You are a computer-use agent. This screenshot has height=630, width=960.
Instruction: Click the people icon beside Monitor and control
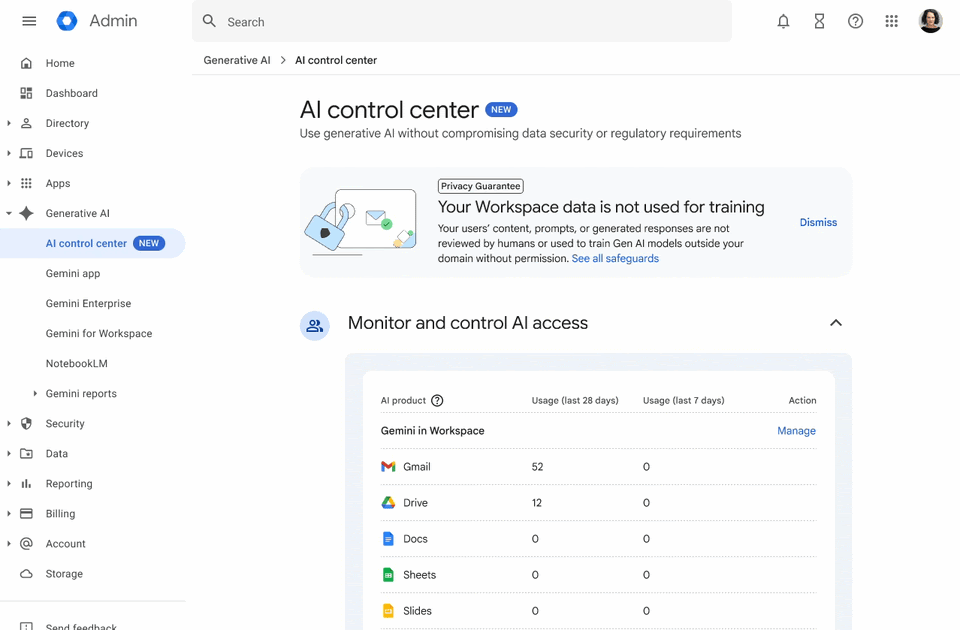click(315, 325)
